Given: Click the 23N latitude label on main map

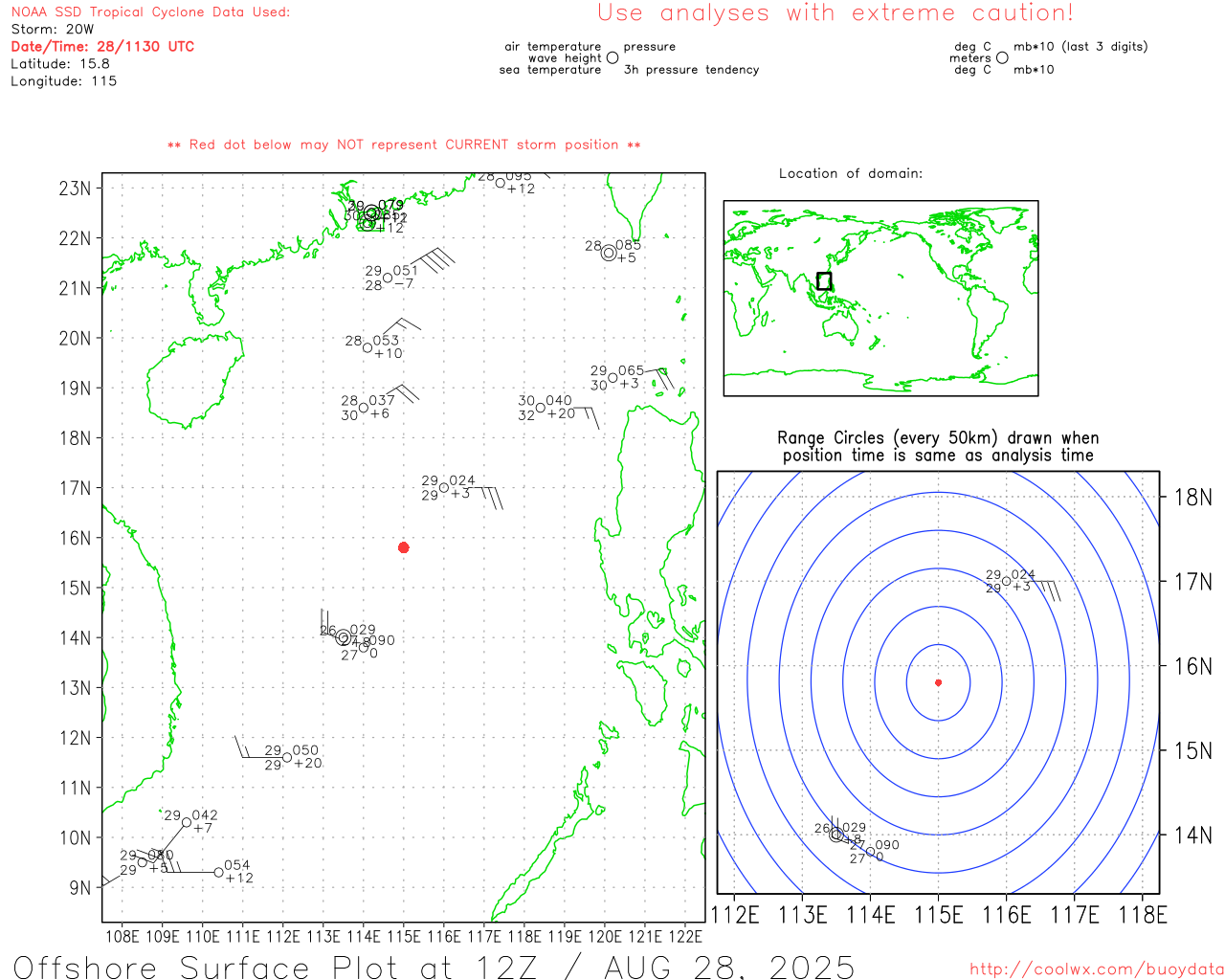Looking at the screenshot, I should point(75,189).
